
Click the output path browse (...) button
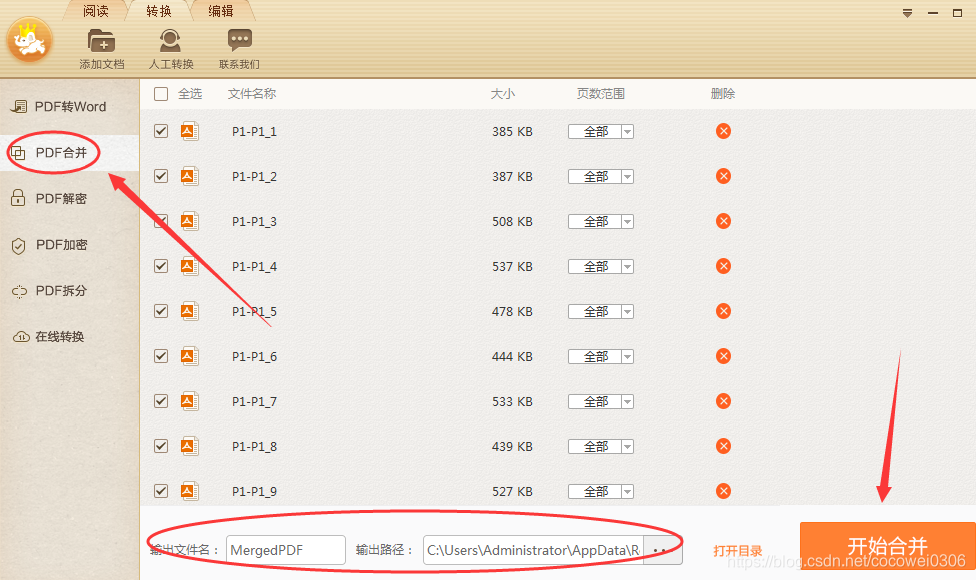(x=662, y=550)
